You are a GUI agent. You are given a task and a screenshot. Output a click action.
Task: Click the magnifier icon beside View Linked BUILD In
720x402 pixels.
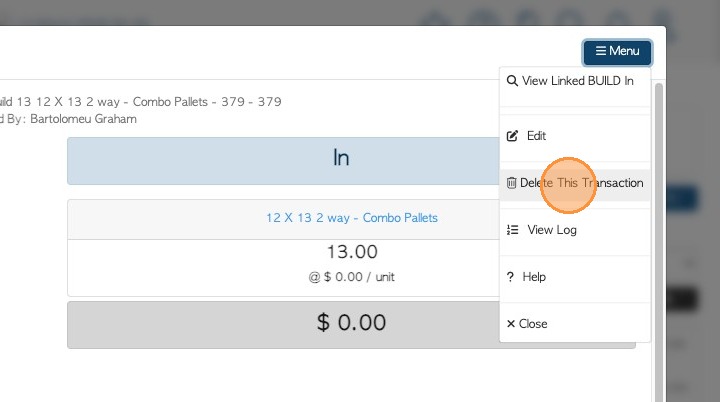pyautogui.click(x=512, y=81)
